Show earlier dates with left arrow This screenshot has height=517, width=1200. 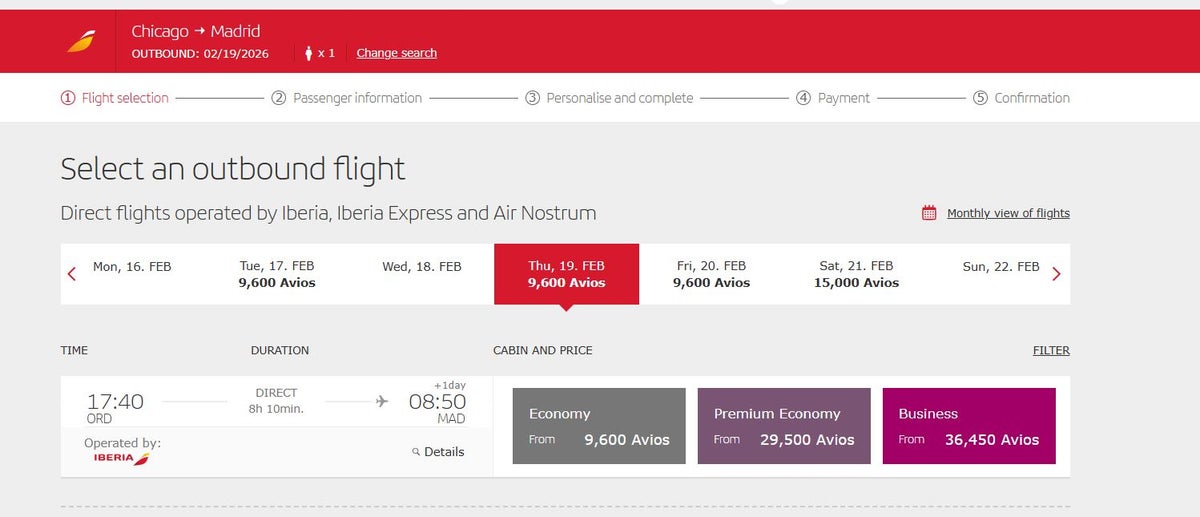click(72, 274)
